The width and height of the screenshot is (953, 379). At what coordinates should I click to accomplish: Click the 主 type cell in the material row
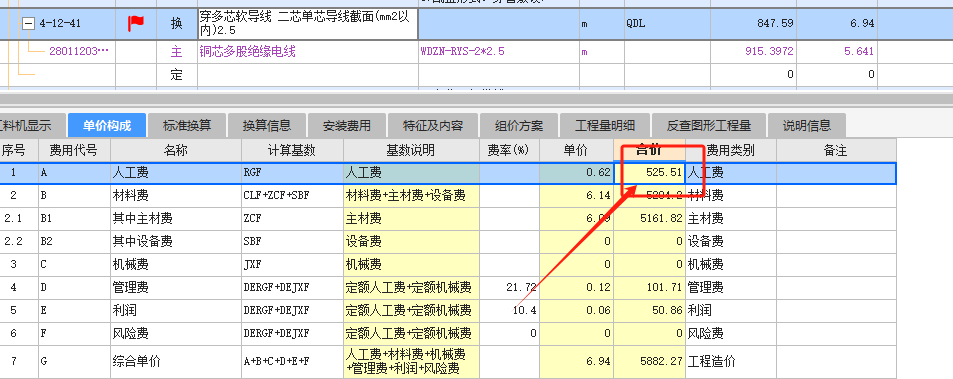177,52
